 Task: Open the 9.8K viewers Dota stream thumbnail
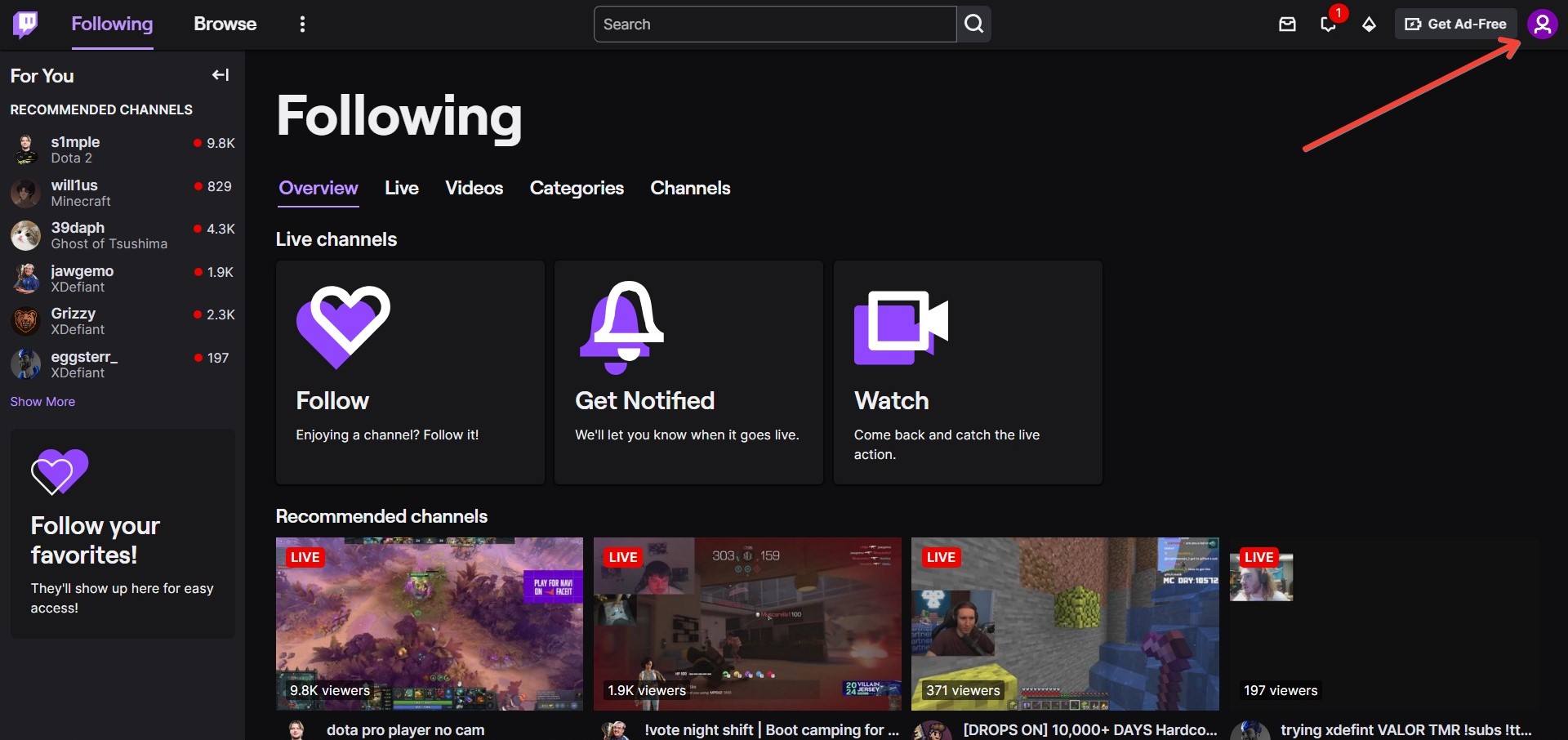point(429,623)
